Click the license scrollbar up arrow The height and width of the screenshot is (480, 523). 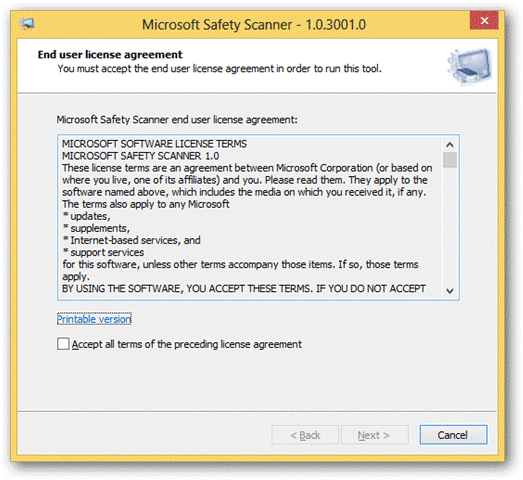point(450,144)
